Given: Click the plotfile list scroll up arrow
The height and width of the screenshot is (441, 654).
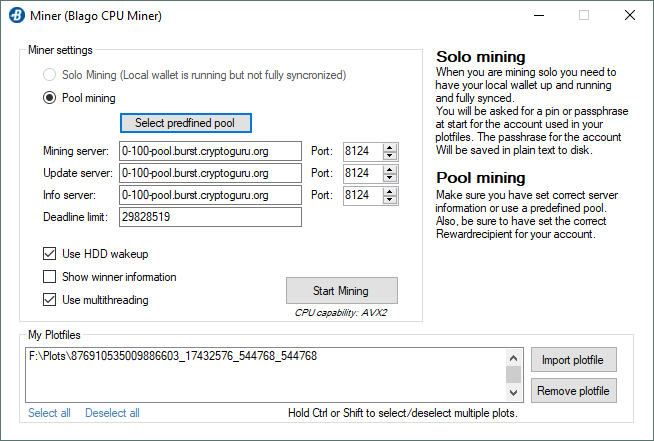Looking at the screenshot, I should tap(513, 358).
